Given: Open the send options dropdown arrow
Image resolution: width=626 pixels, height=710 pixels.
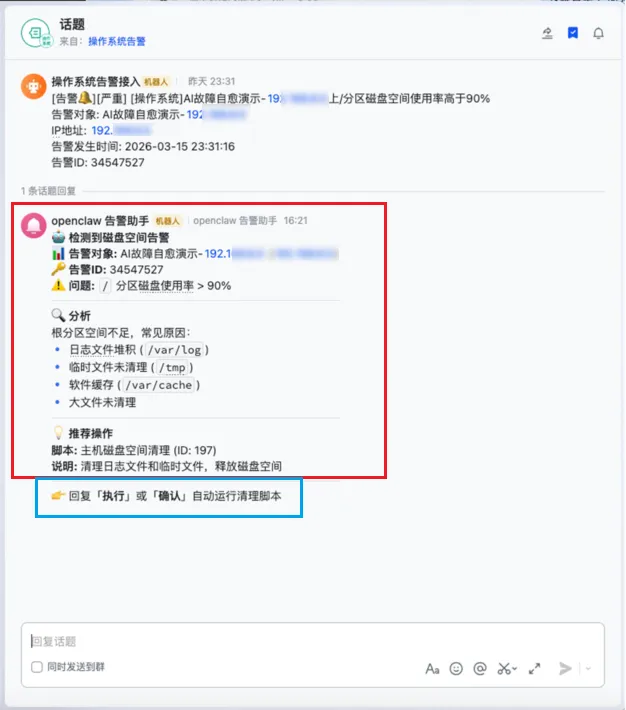Looking at the screenshot, I should point(588,669).
